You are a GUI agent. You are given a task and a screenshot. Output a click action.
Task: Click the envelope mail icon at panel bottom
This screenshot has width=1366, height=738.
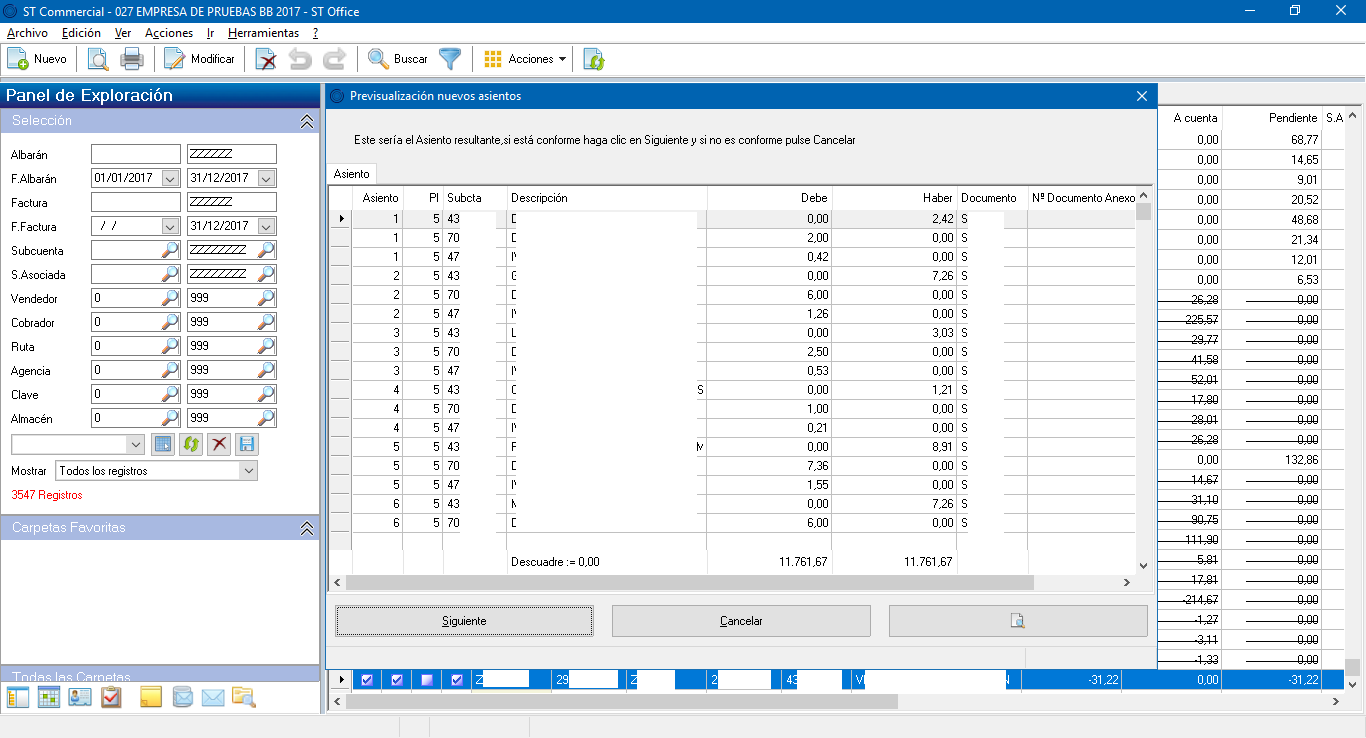tap(213, 698)
